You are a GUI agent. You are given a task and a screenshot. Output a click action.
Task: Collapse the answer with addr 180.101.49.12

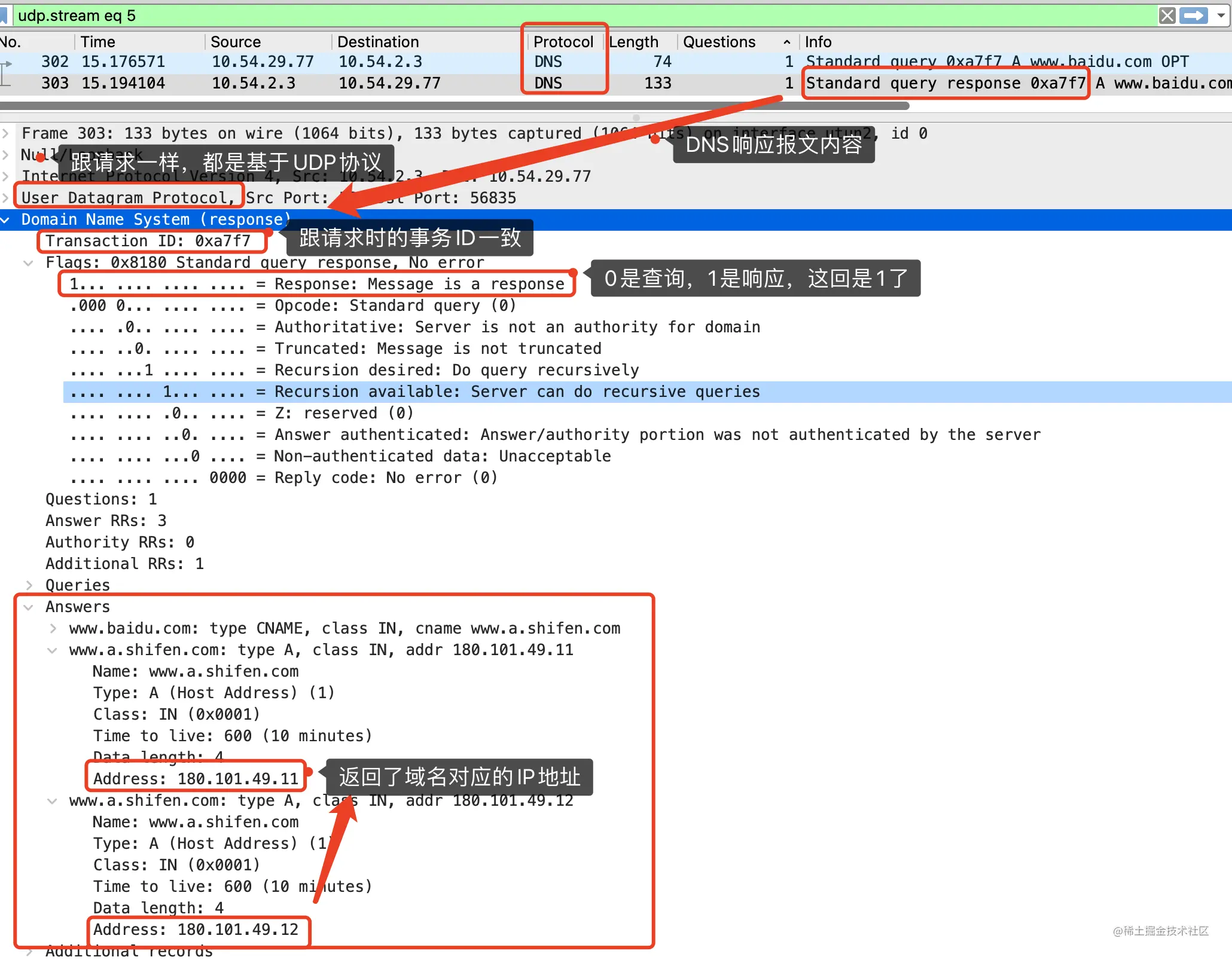(53, 801)
